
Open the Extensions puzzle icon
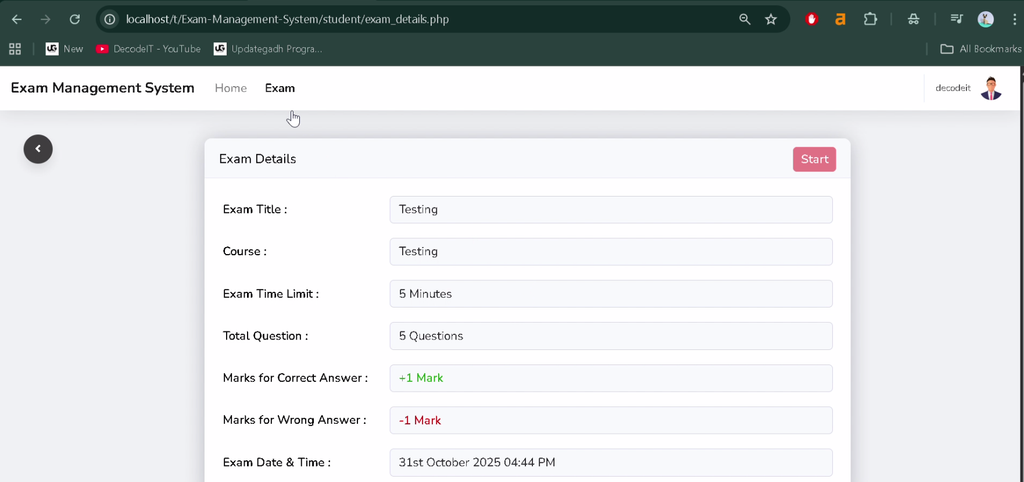coord(870,19)
